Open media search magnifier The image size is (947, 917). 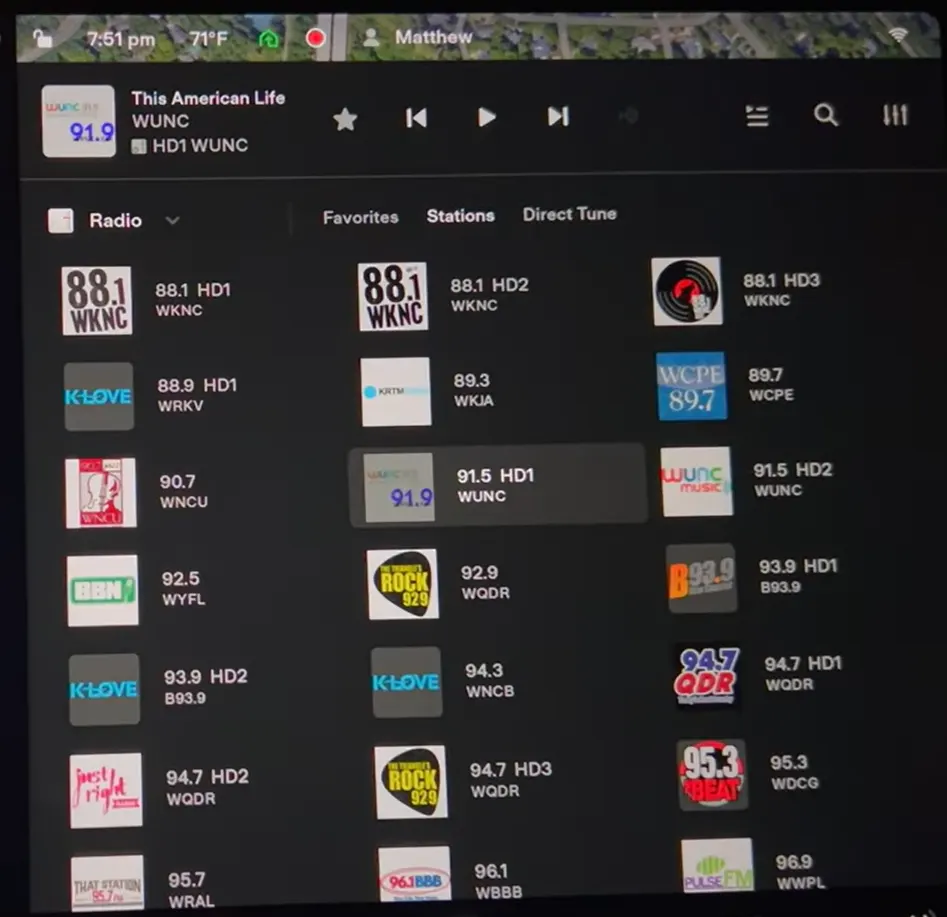(825, 115)
